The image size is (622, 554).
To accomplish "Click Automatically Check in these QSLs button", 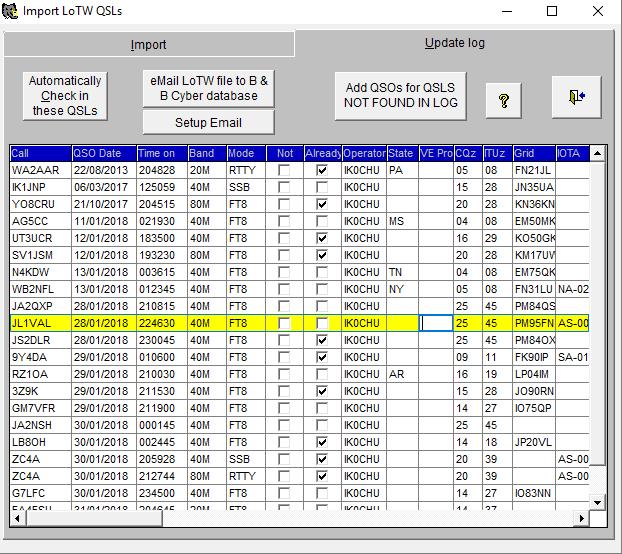I will [65, 96].
